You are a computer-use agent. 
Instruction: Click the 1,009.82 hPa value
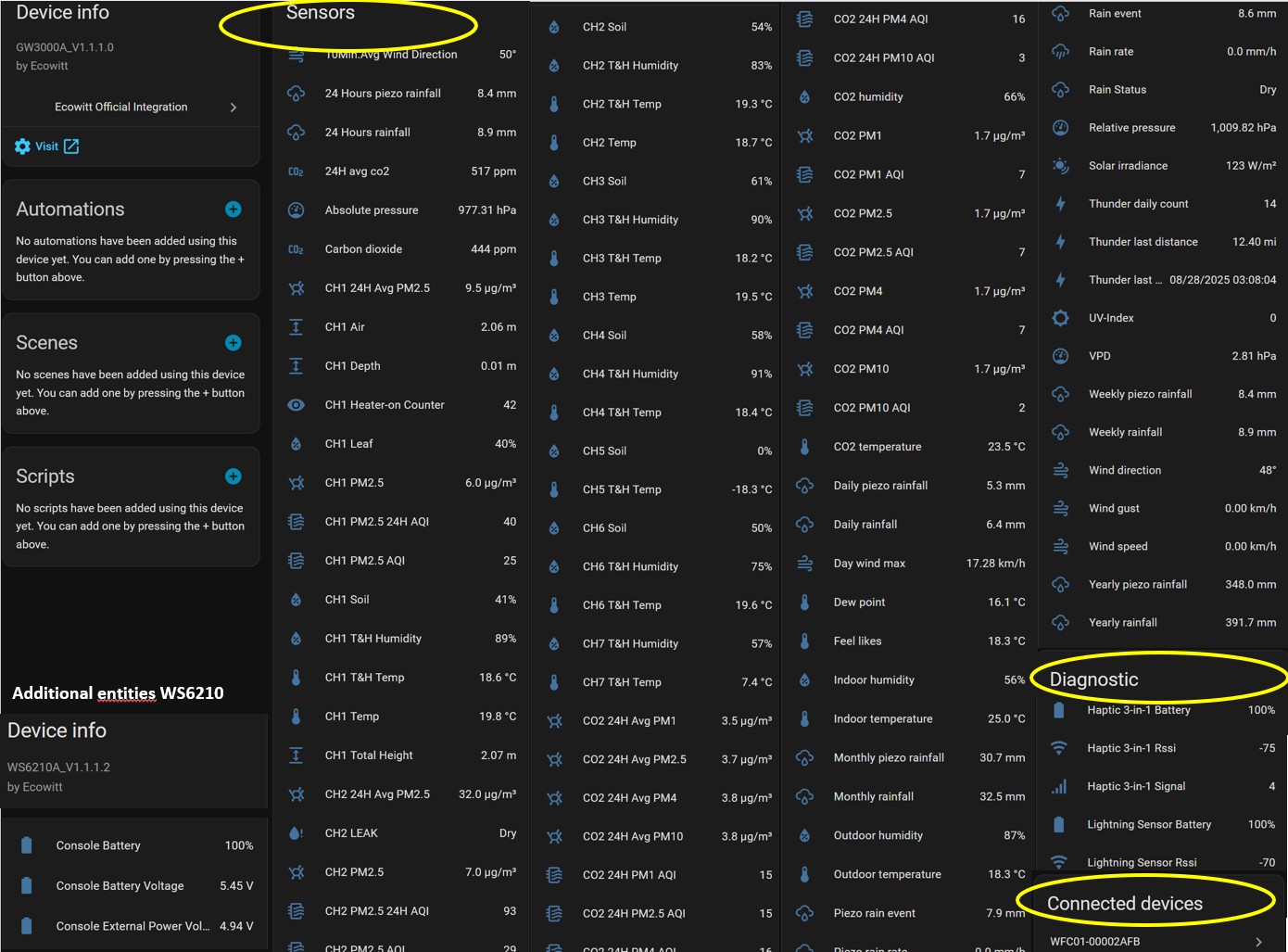[1244, 128]
